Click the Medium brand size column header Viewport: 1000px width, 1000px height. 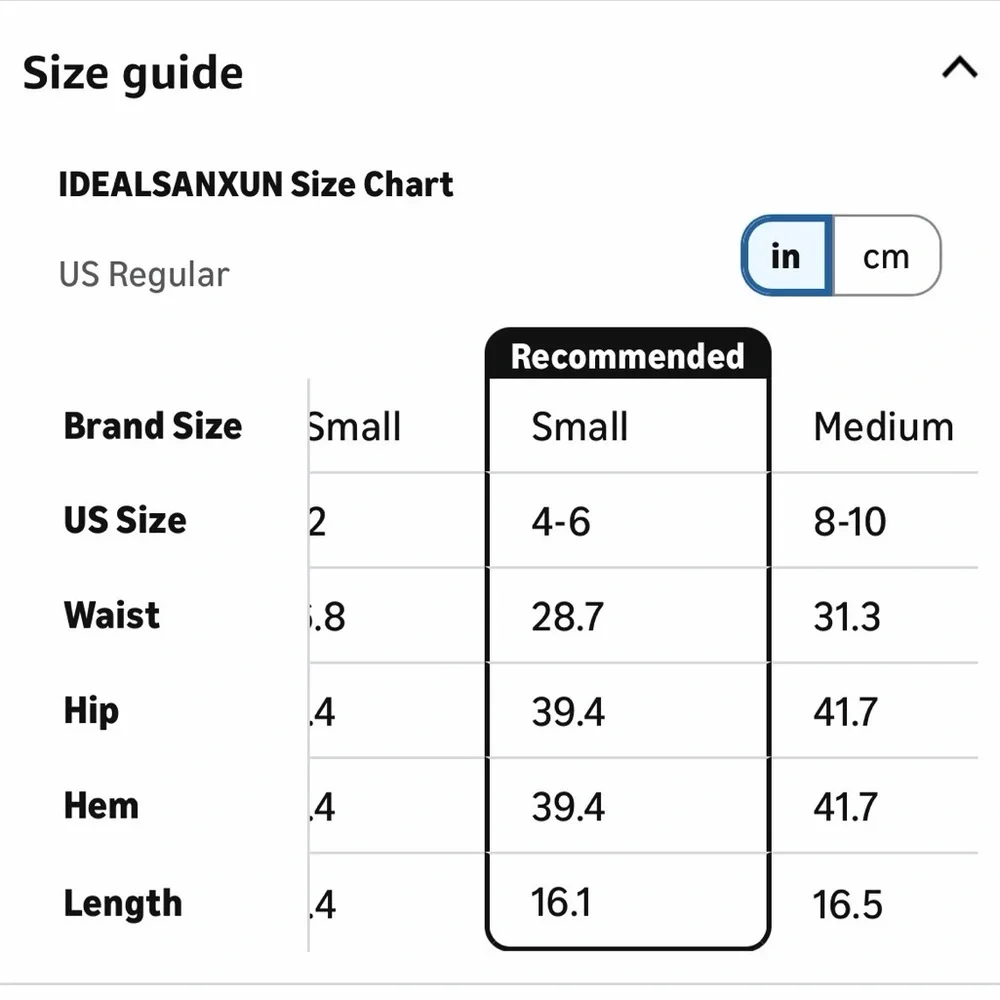point(883,426)
